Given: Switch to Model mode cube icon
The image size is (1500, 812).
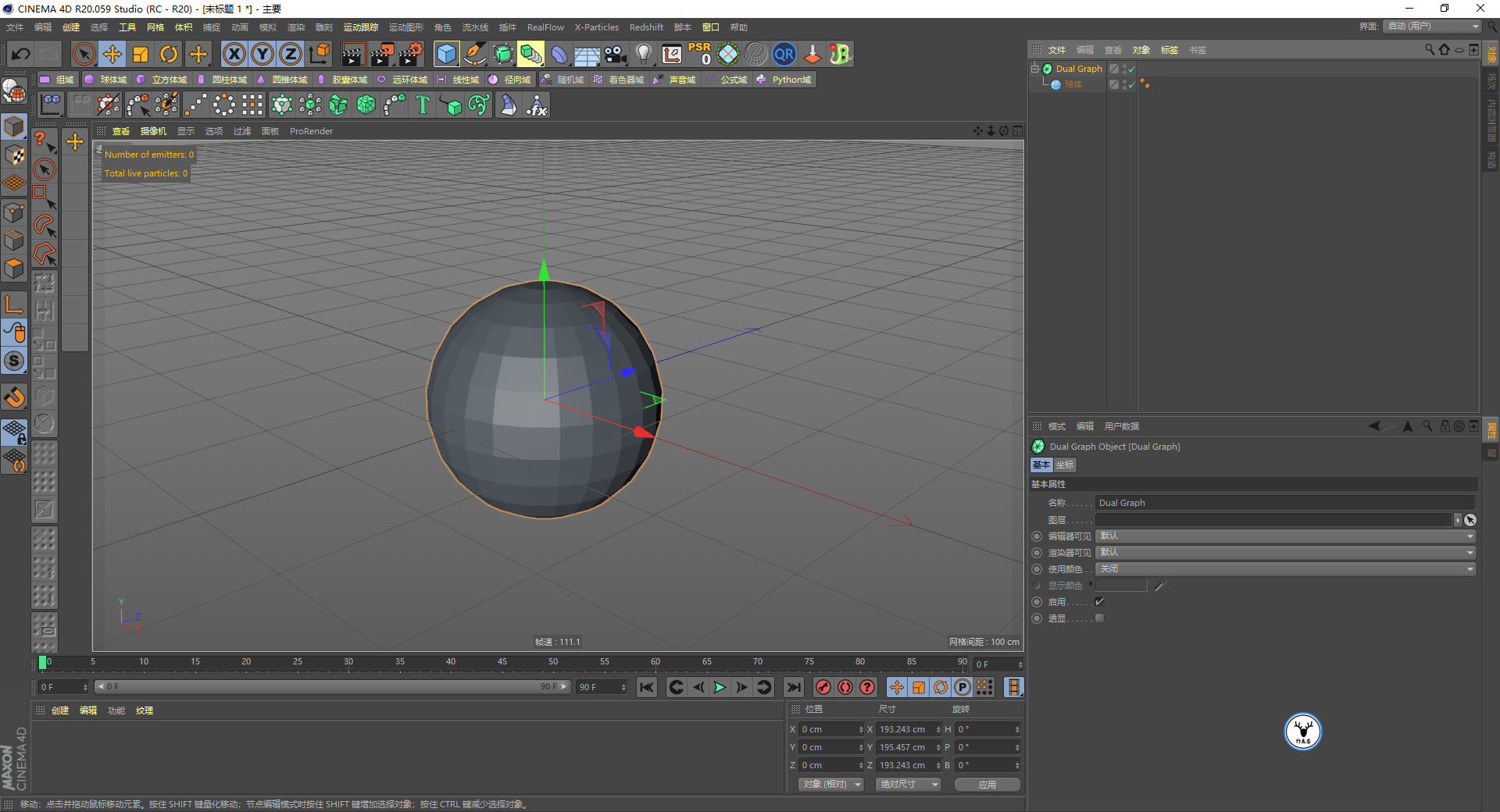Looking at the screenshot, I should [14, 126].
